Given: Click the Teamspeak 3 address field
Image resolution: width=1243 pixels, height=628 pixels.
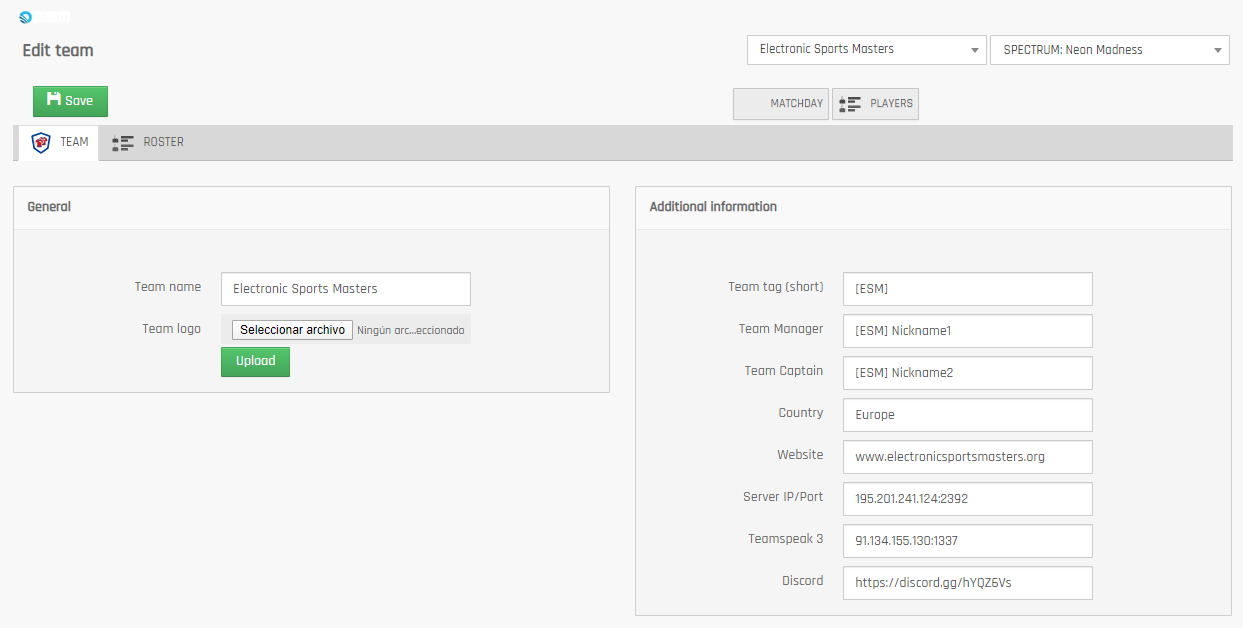Looking at the screenshot, I should tap(968, 541).
